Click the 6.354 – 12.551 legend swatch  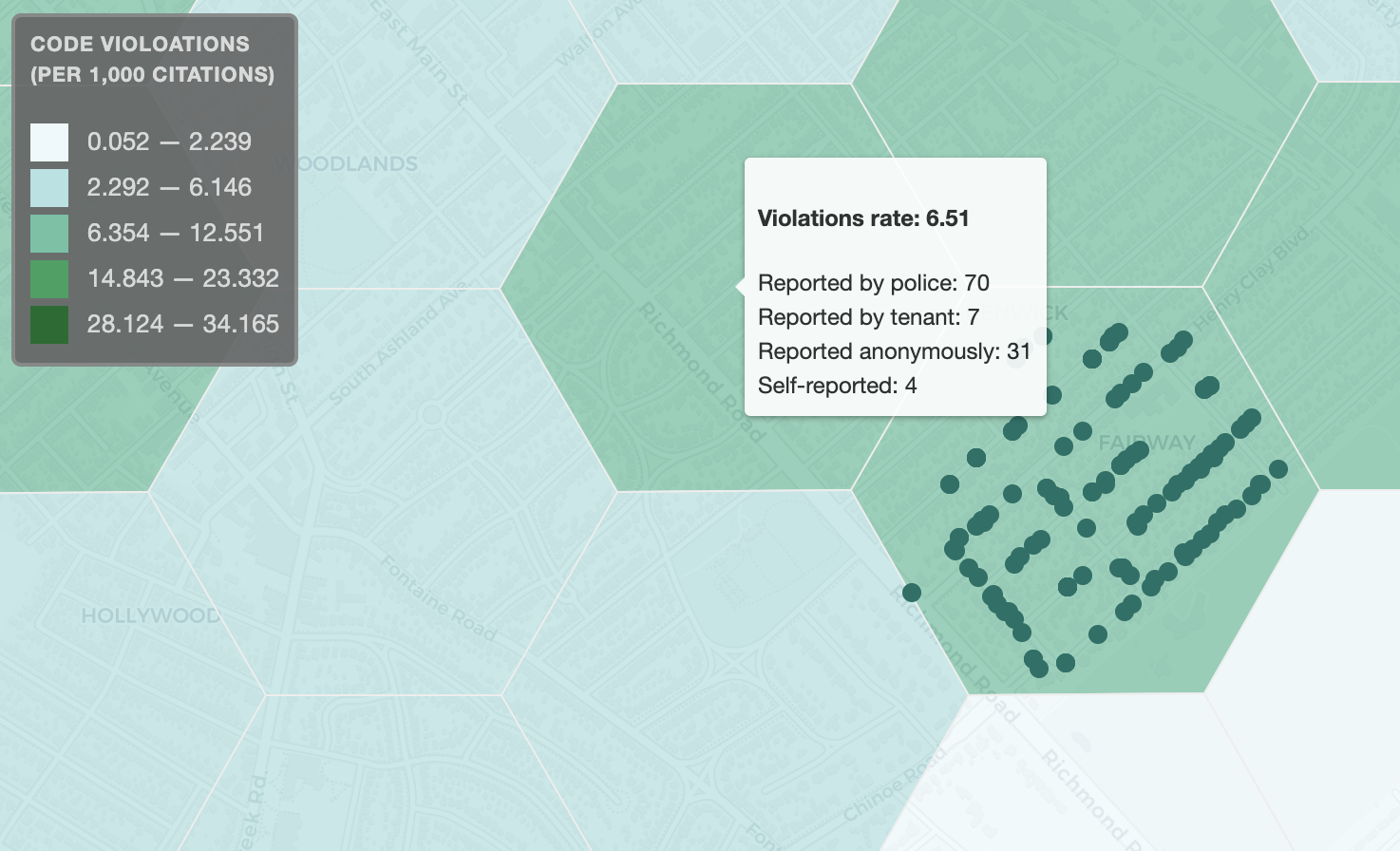(49, 234)
